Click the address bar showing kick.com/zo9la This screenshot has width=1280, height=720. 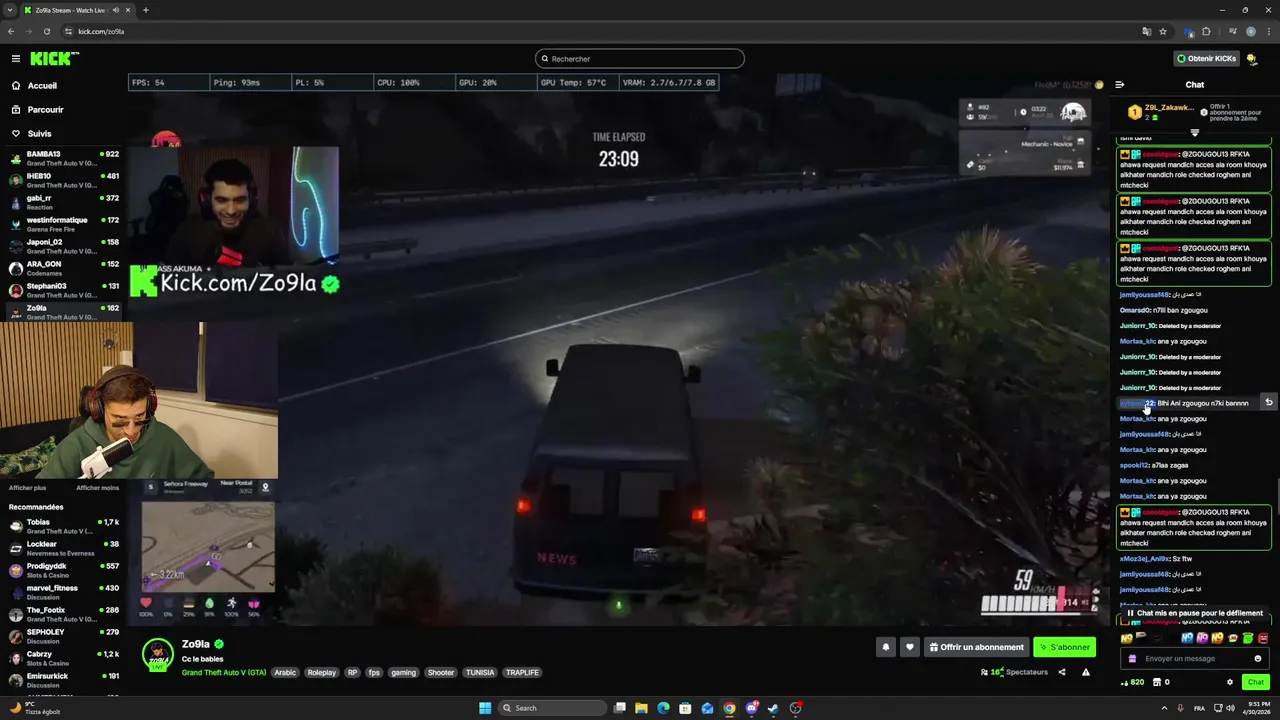(600, 31)
